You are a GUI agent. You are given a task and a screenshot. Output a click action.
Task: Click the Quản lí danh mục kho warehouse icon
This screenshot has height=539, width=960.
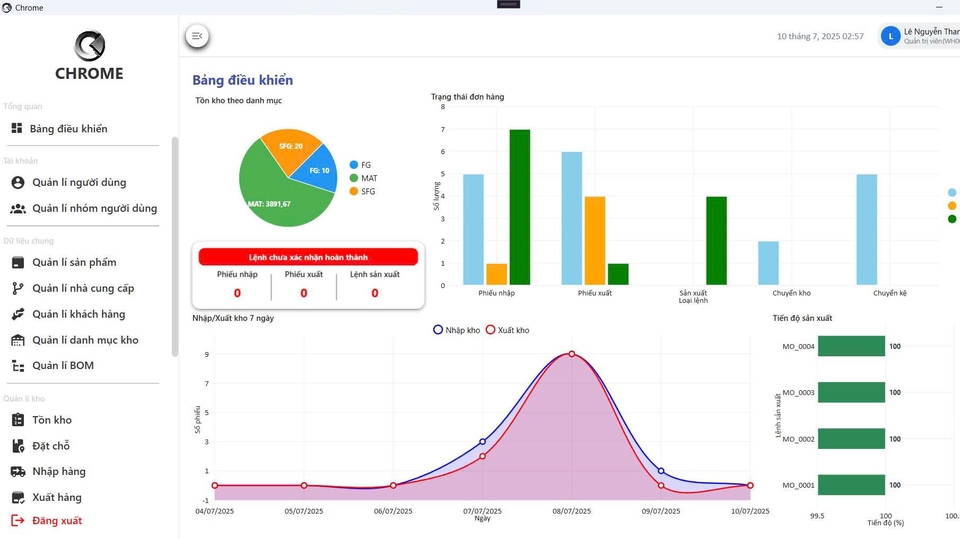pos(17,340)
